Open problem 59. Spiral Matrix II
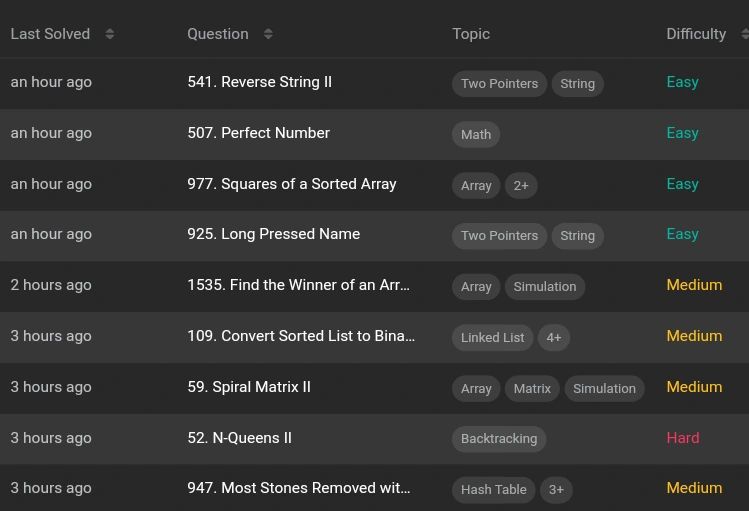 [x=249, y=387]
